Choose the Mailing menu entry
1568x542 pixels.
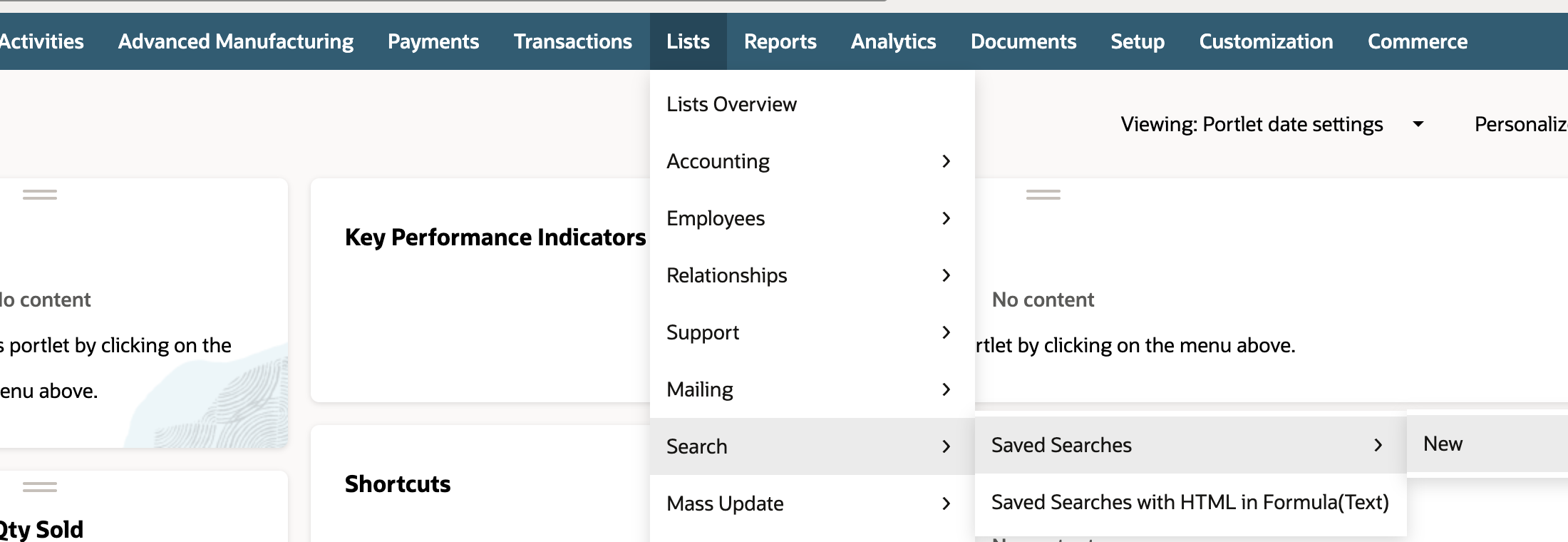(813, 389)
